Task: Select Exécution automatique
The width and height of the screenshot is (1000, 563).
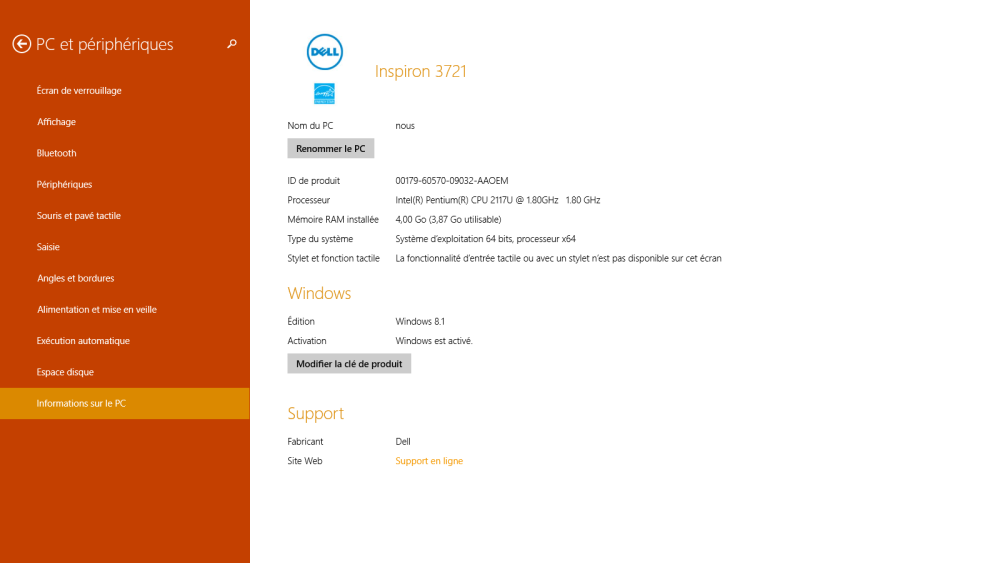Action: pos(83,340)
